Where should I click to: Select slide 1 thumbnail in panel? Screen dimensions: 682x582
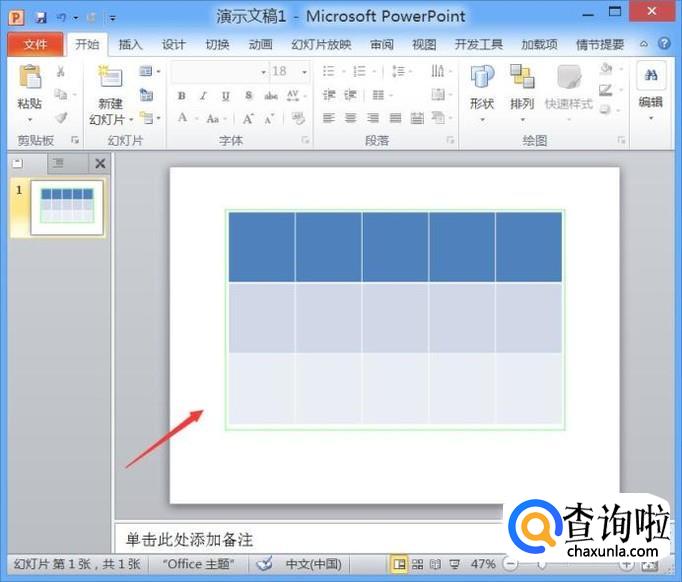(x=67, y=207)
